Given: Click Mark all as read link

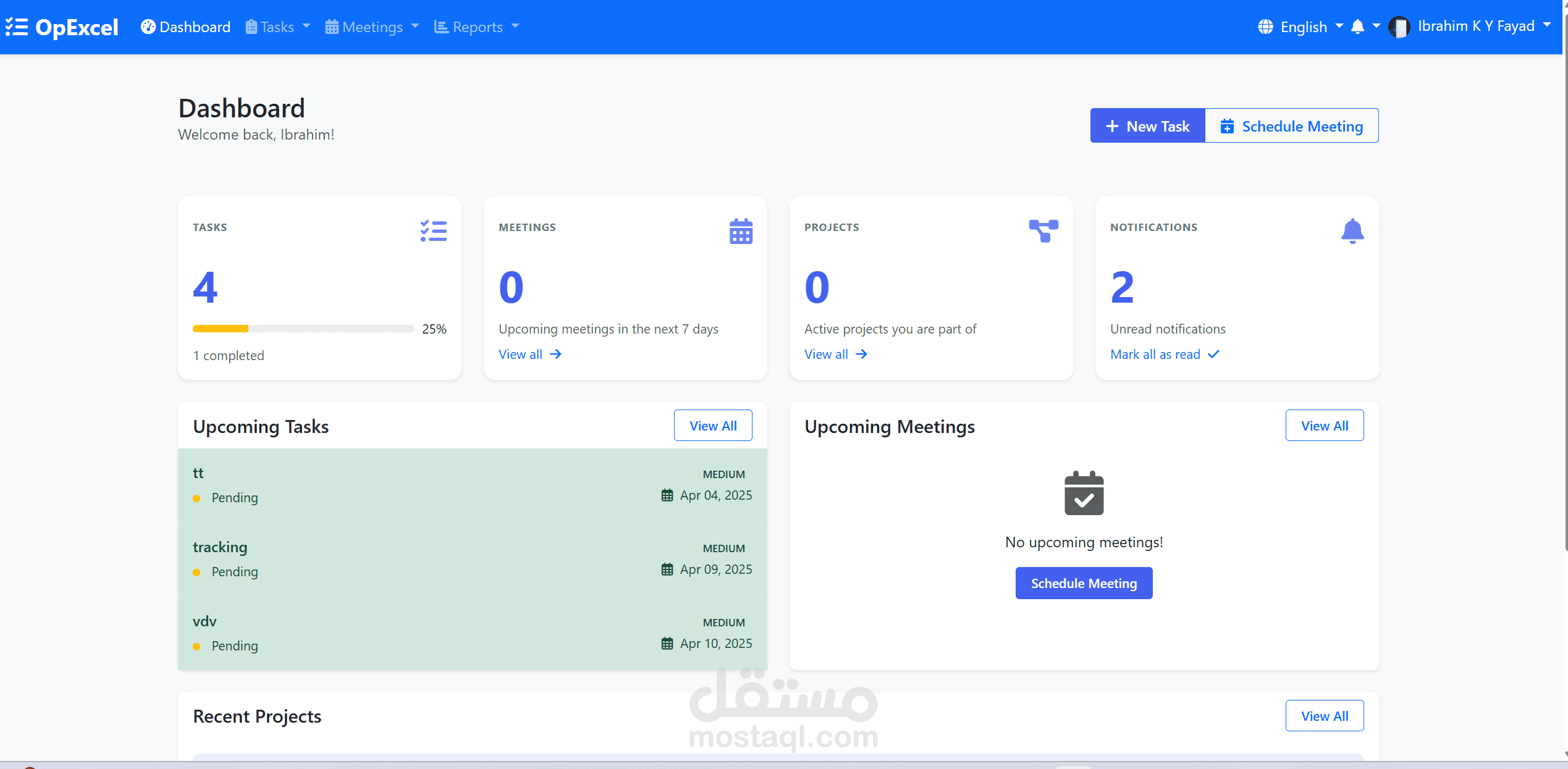Looking at the screenshot, I should (x=1165, y=355).
